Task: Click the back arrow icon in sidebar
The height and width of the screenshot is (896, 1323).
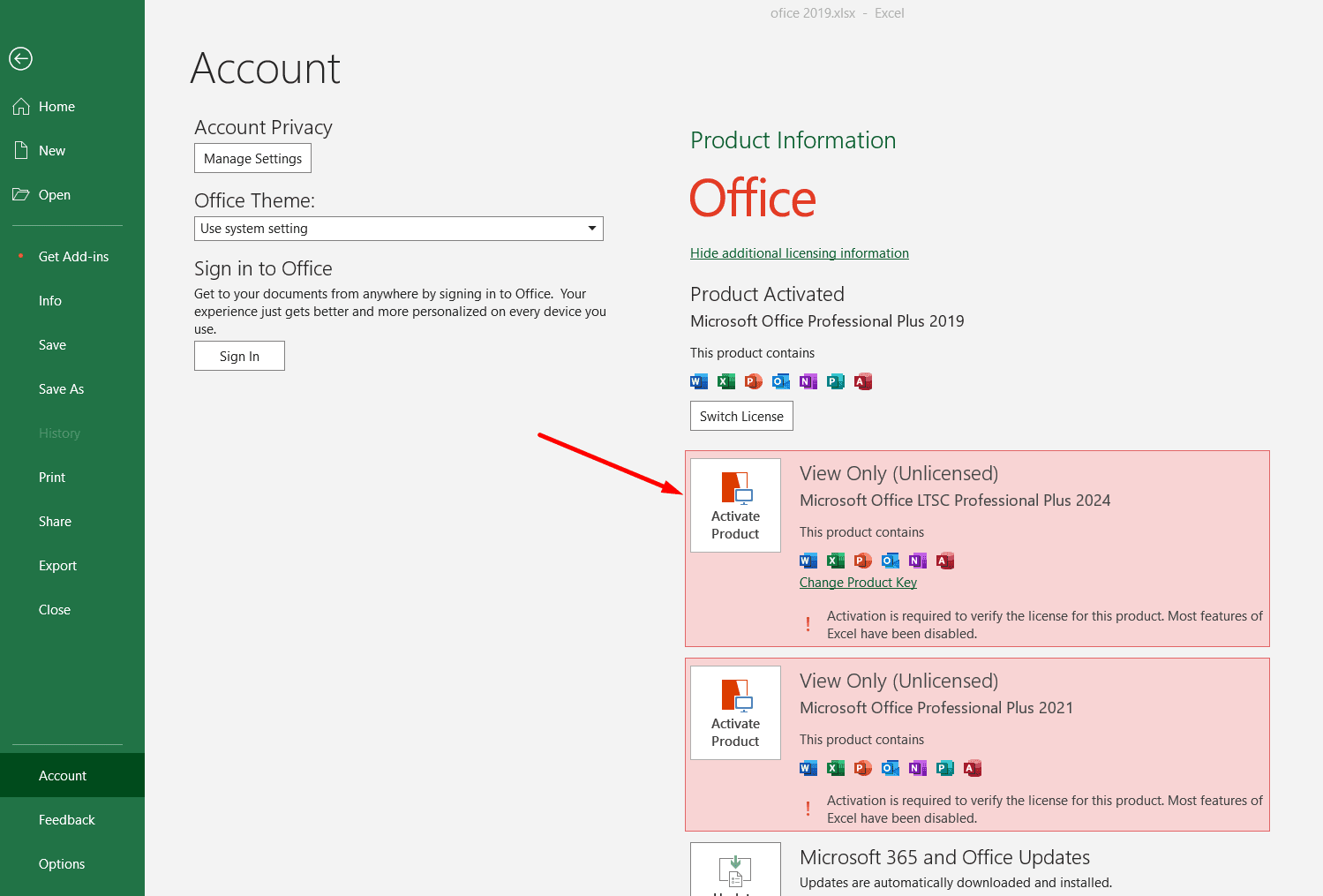Action: click(21, 58)
